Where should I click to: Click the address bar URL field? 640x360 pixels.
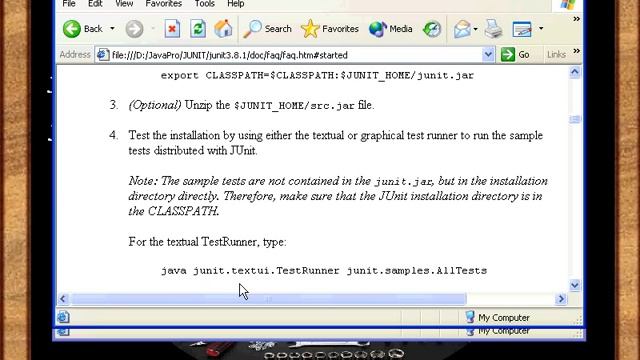[x=295, y=55]
